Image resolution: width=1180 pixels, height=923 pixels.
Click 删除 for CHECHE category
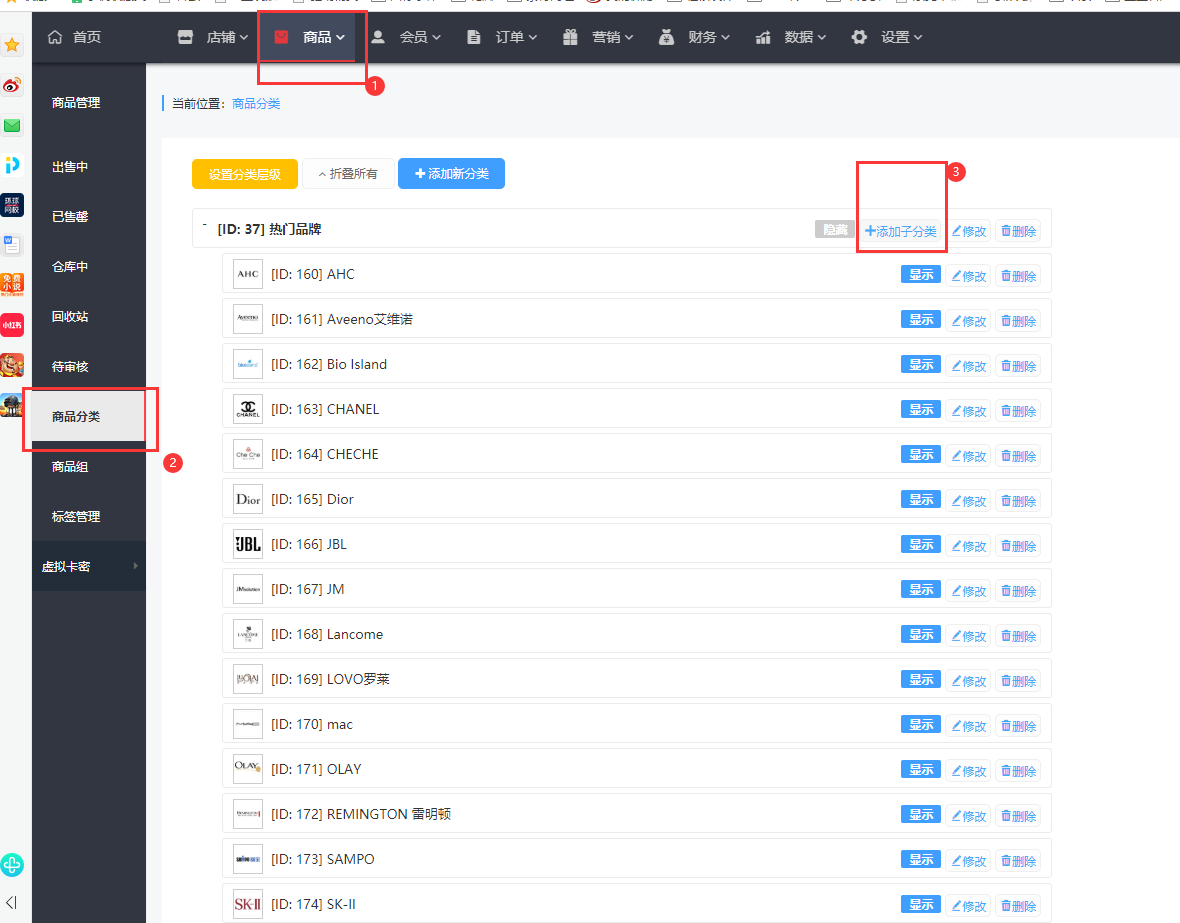pos(1018,456)
